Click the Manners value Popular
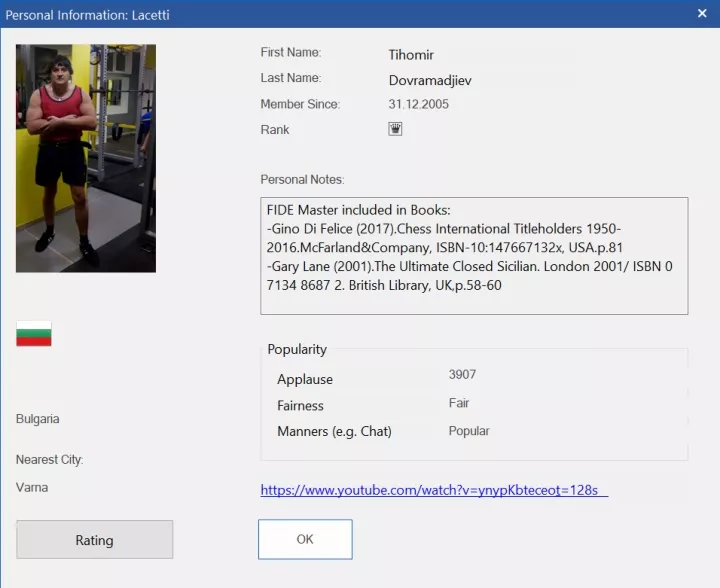 pyautogui.click(x=469, y=431)
